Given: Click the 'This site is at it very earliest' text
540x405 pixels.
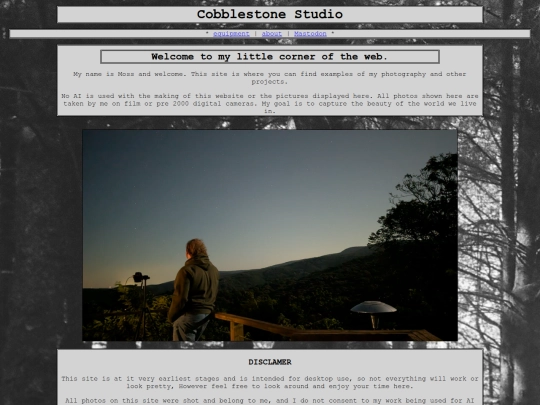Looking at the screenshot, I should point(270,382).
